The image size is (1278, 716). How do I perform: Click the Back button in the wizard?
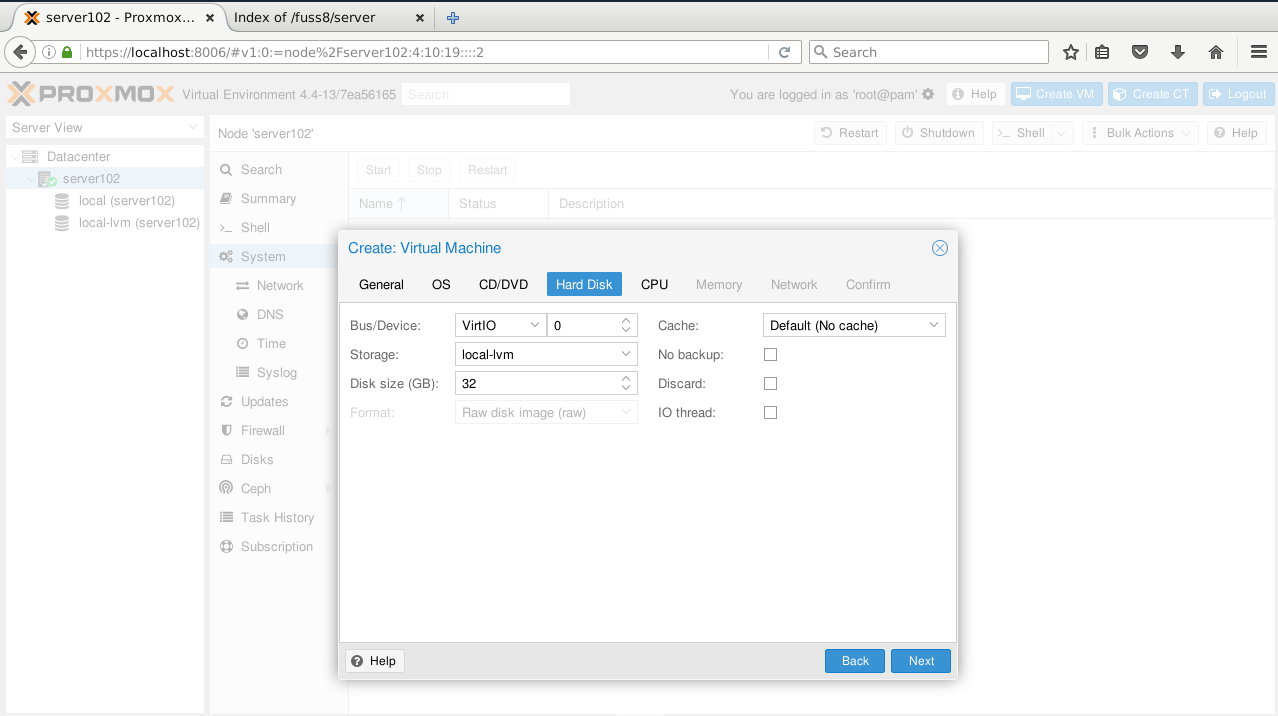(x=855, y=661)
